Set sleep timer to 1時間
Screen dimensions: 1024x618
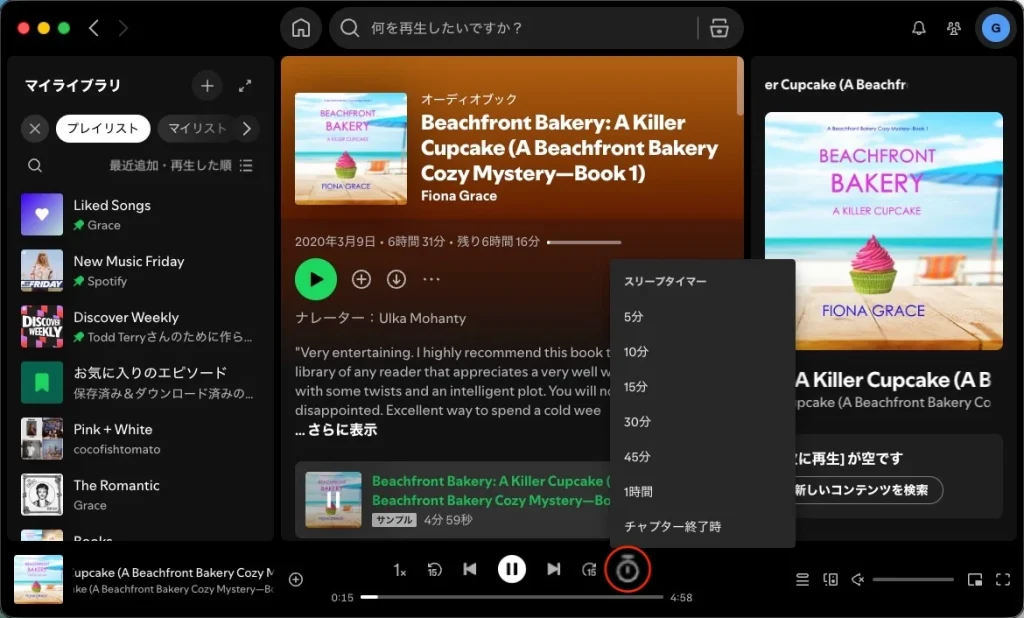click(702, 492)
